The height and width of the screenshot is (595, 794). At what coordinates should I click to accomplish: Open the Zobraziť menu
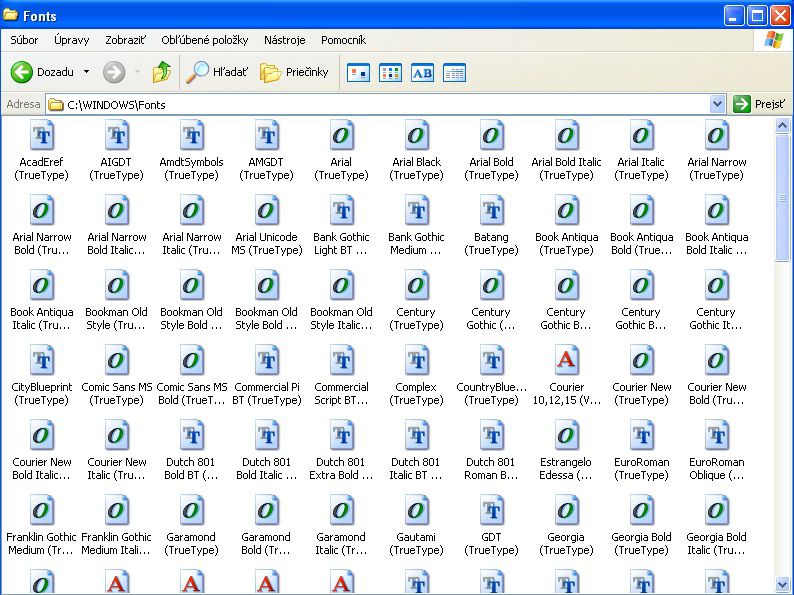[126, 40]
